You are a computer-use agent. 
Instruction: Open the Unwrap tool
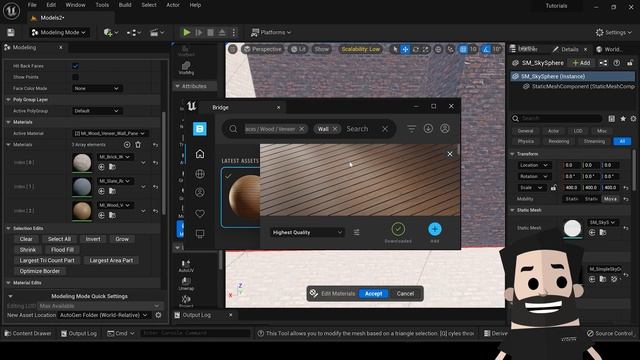tap(186, 283)
